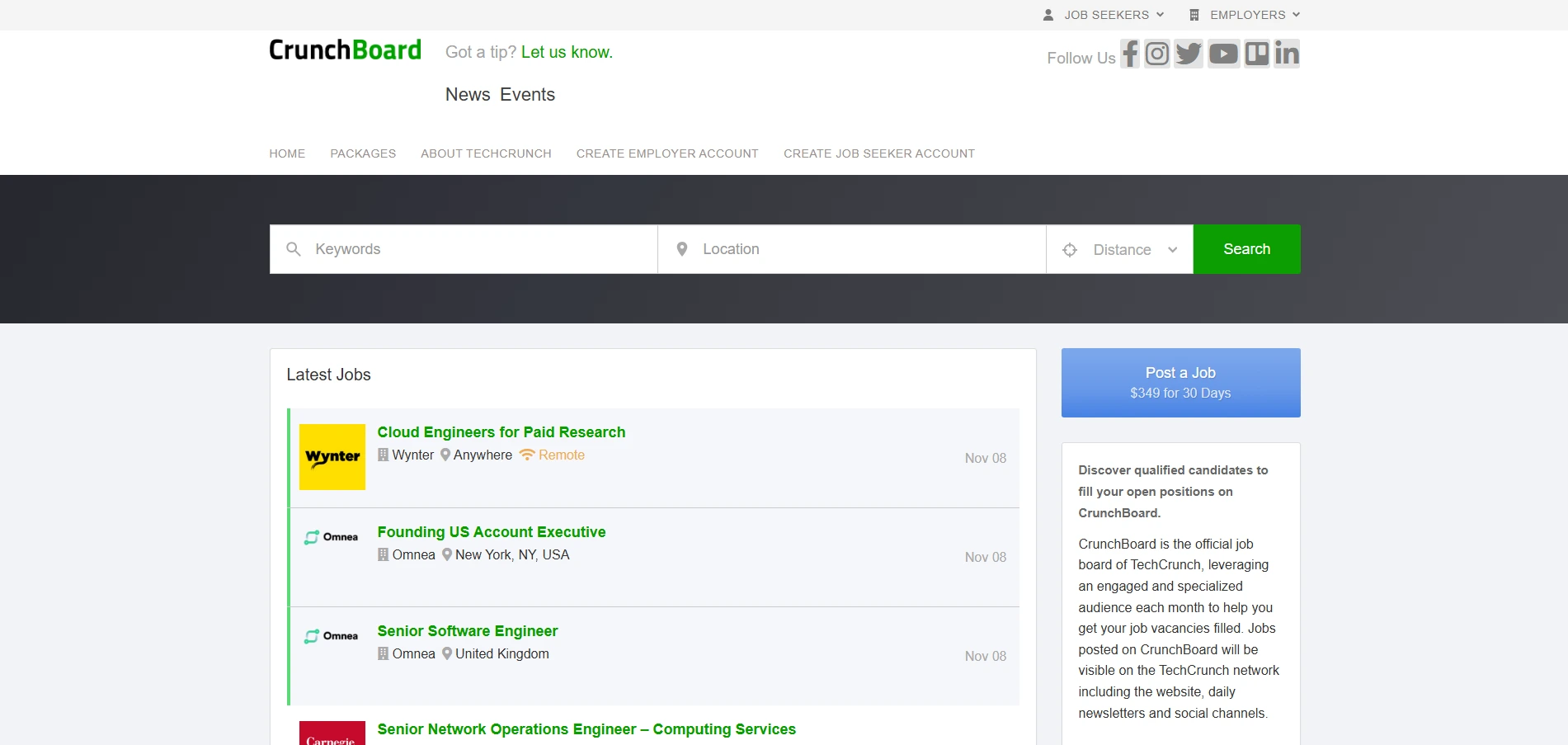Open Senior Network Operations Engineer job

click(586, 729)
